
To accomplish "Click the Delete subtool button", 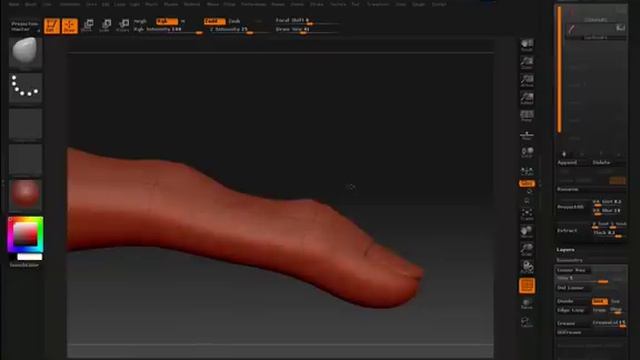I will 602,162.
